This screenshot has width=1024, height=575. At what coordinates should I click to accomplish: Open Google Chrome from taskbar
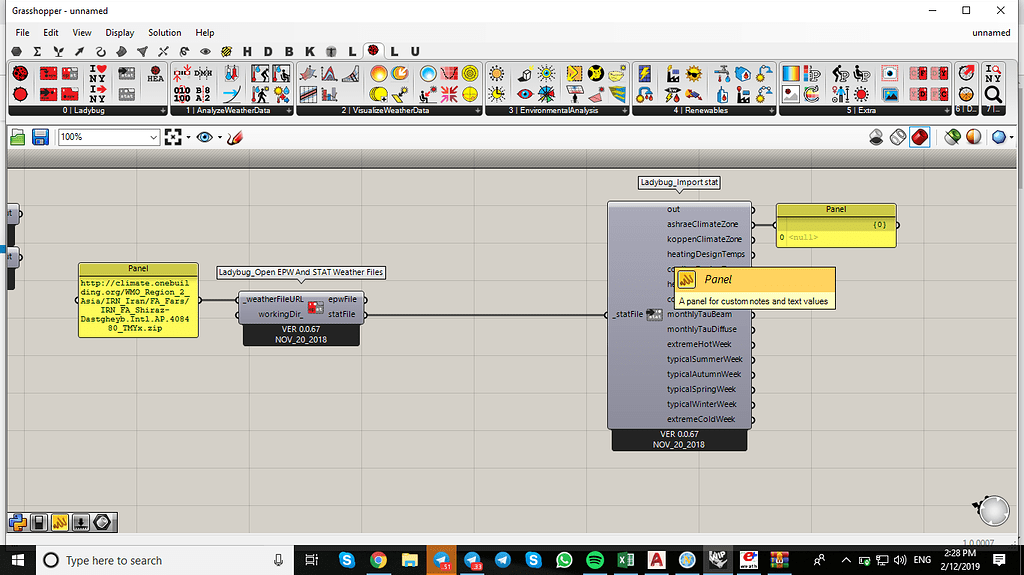(378, 560)
